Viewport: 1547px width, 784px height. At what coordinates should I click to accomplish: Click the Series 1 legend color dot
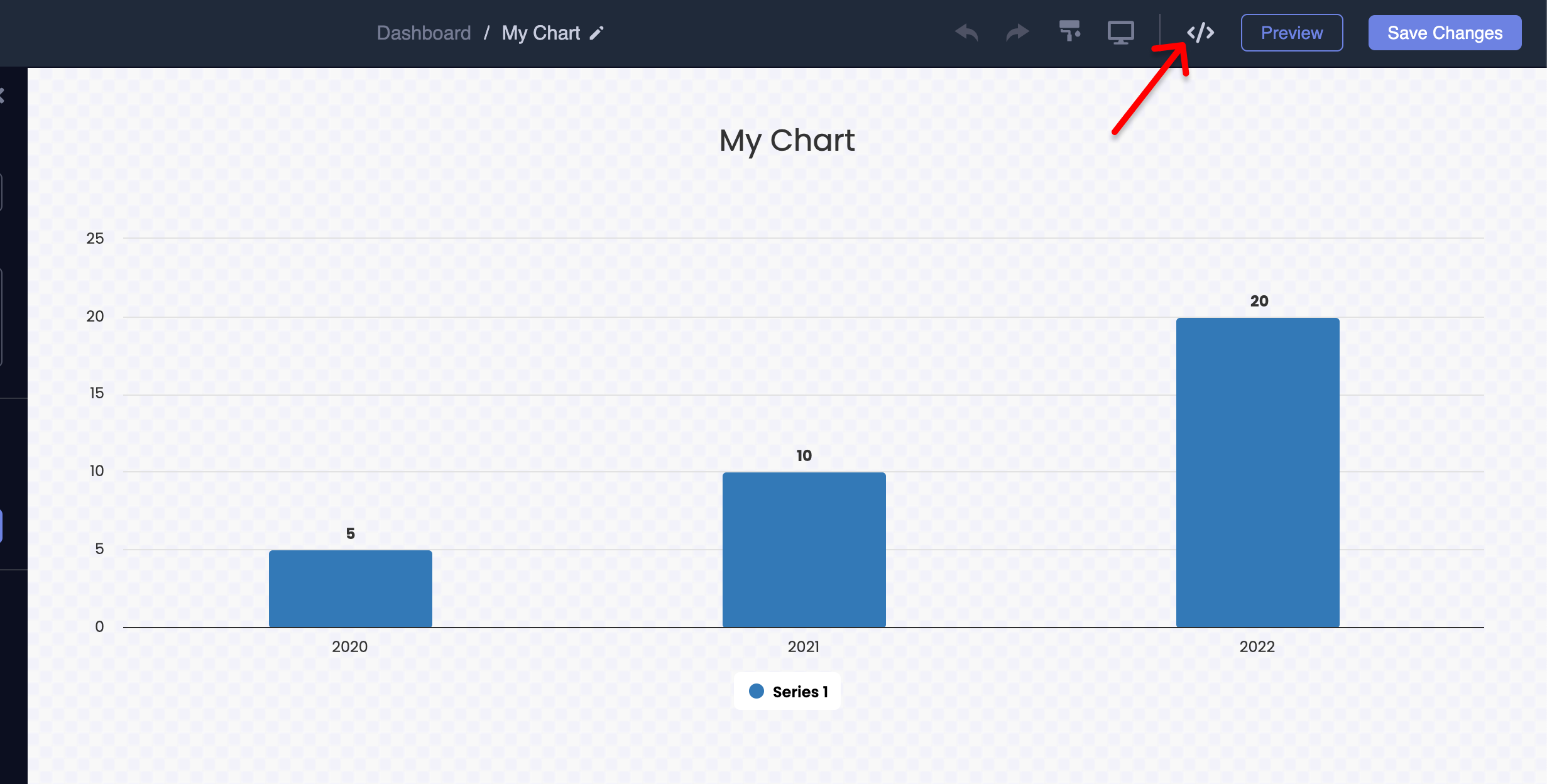coord(757,691)
